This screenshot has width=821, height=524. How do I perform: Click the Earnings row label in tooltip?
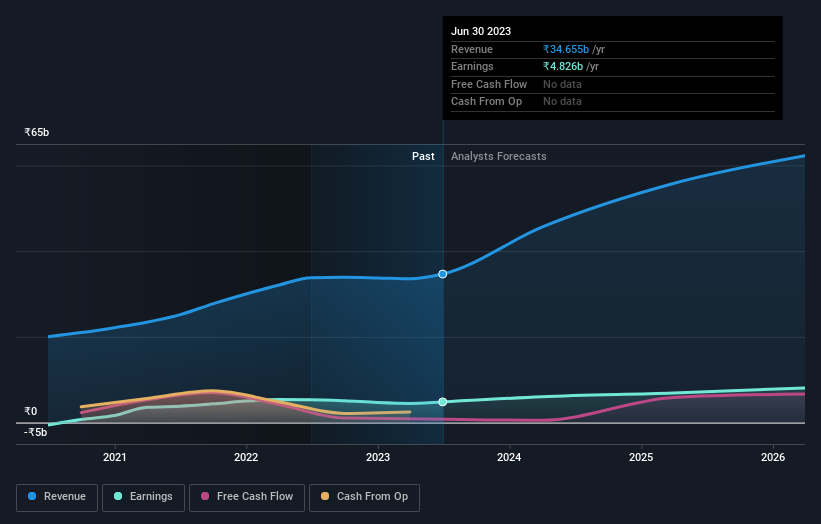click(x=472, y=66)
